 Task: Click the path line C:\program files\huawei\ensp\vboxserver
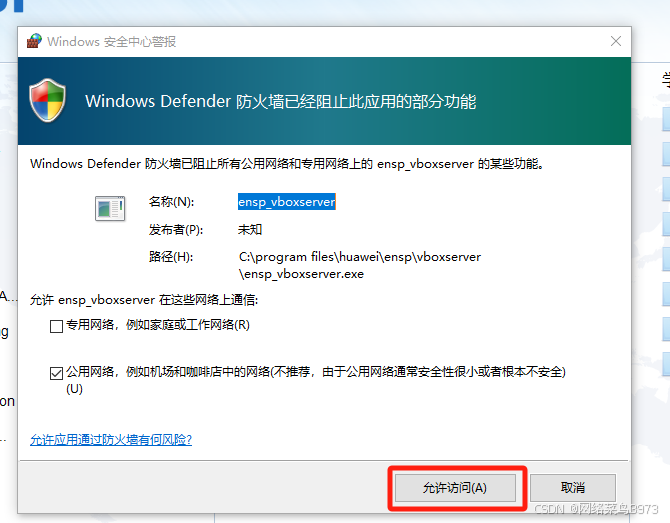click(360, 257)
